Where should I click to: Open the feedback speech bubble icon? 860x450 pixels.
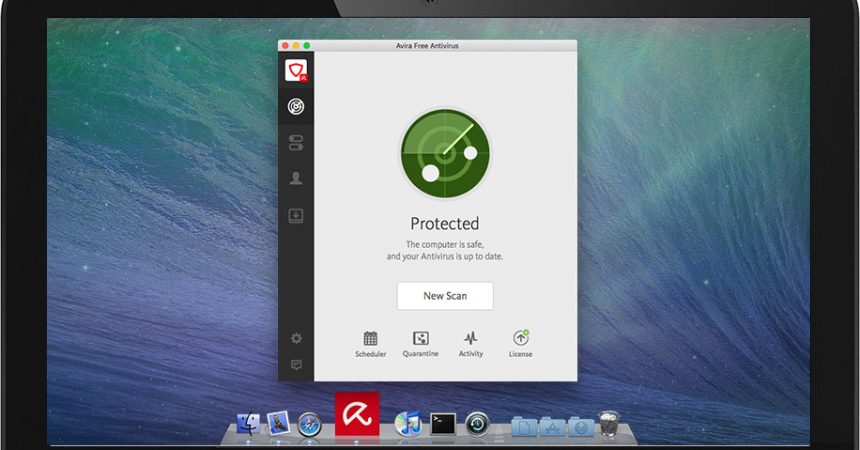click(296, 365)
